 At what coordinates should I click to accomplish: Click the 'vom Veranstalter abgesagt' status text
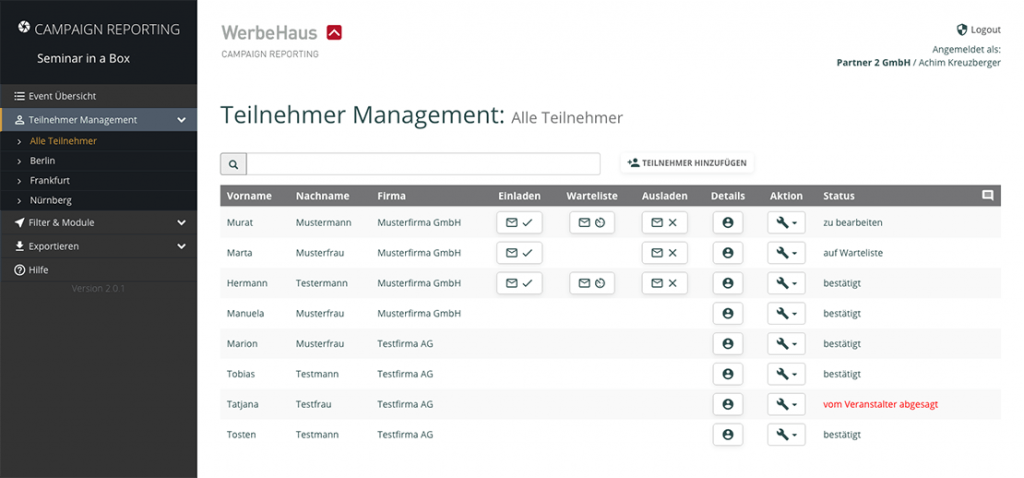[880, 404]
